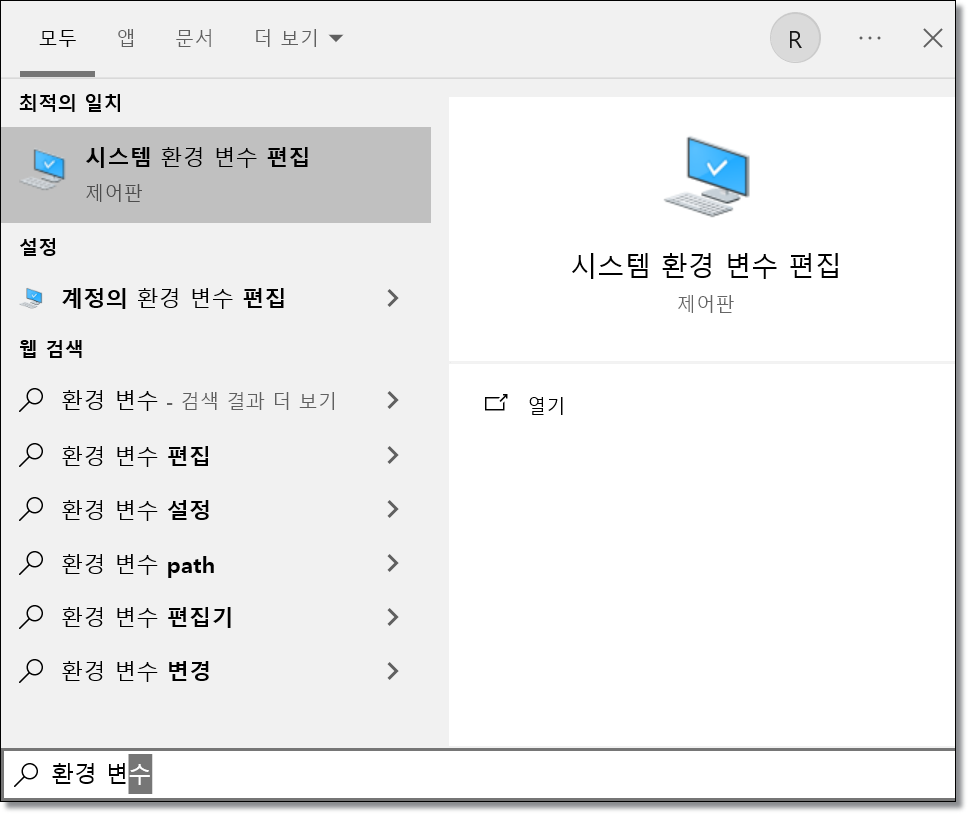Expand chevron for 환경 변수 path suggestion
This screenshot has height=829, width=968.
coord(393,564)
